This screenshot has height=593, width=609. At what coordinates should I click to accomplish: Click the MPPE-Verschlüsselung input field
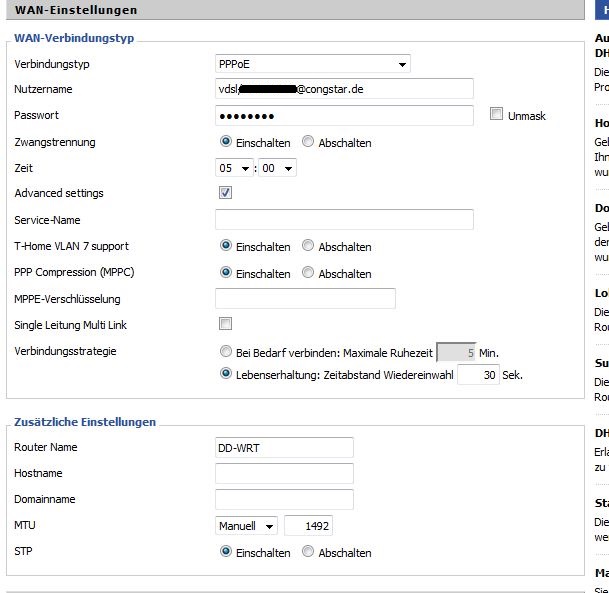(x=305, y=298)
